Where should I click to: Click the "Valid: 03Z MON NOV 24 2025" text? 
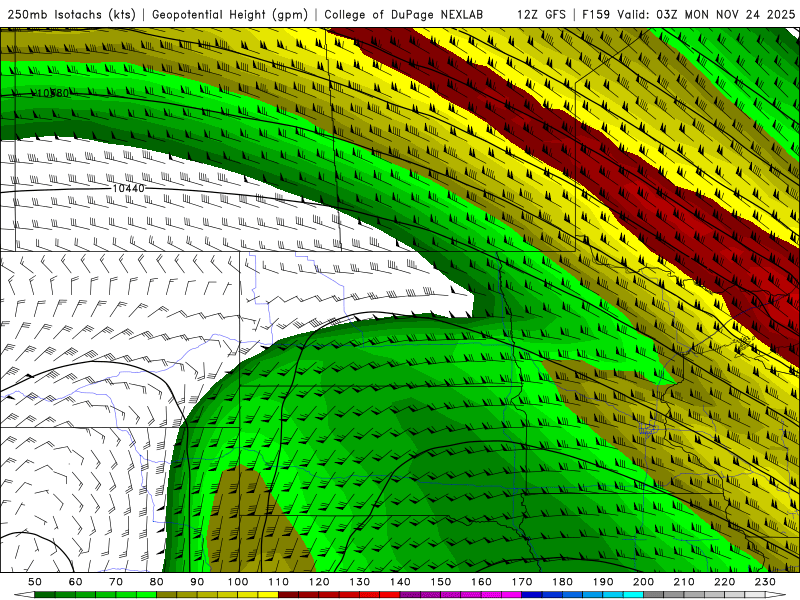tap(706, 15)
